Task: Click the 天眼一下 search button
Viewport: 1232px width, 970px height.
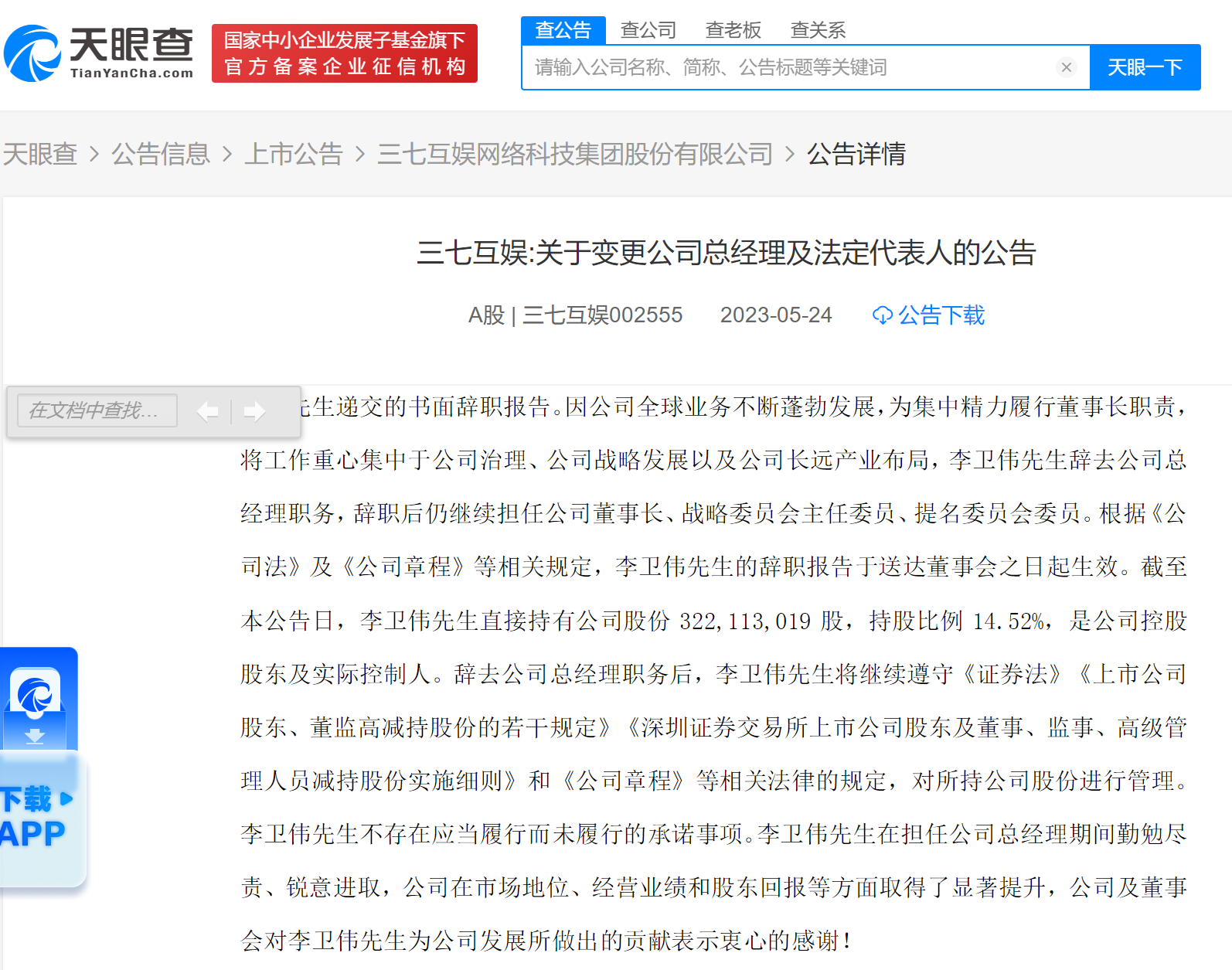Action: pyautogui.click(x=1145, y=67)
